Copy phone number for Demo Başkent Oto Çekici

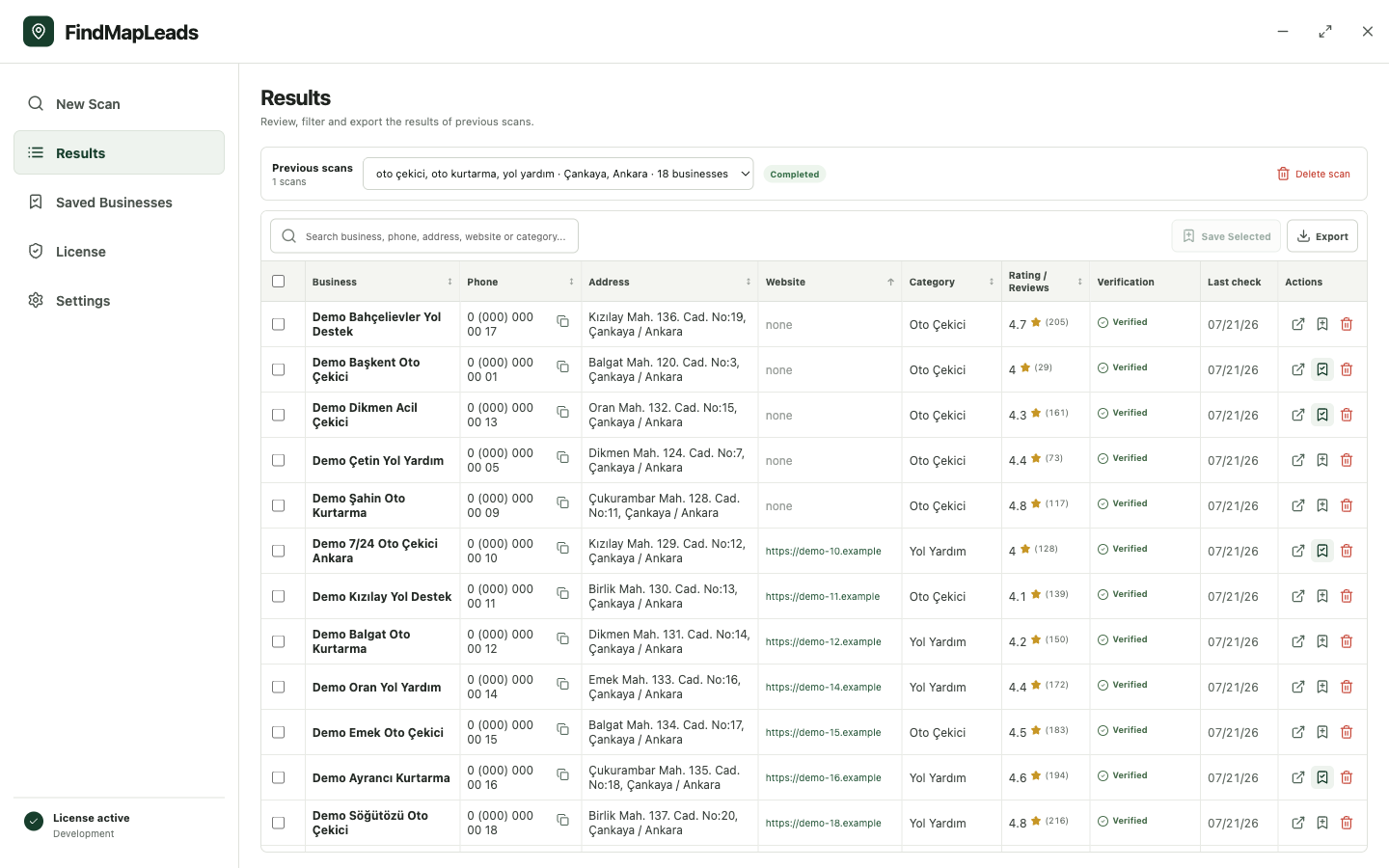coord(562,366)
